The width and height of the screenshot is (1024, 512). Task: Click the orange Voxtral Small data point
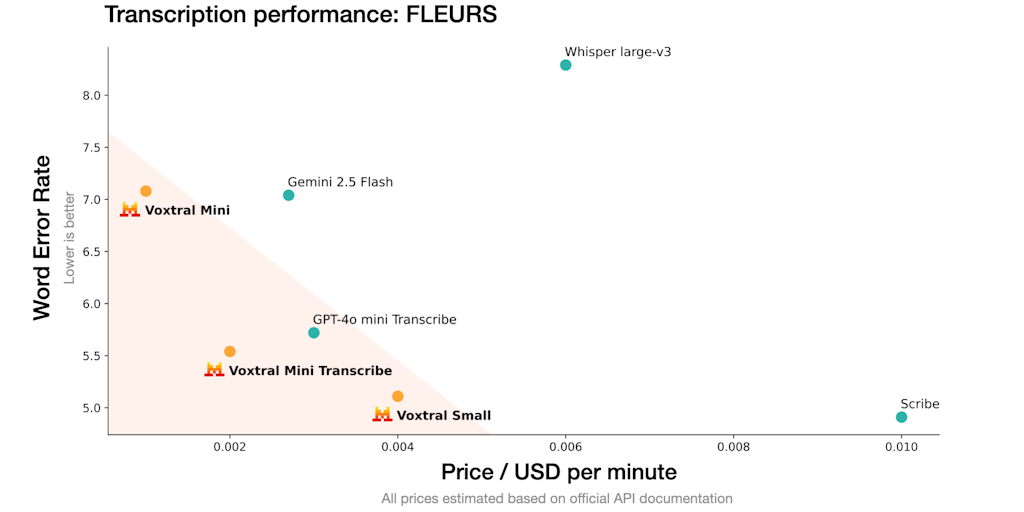point(398,396)
